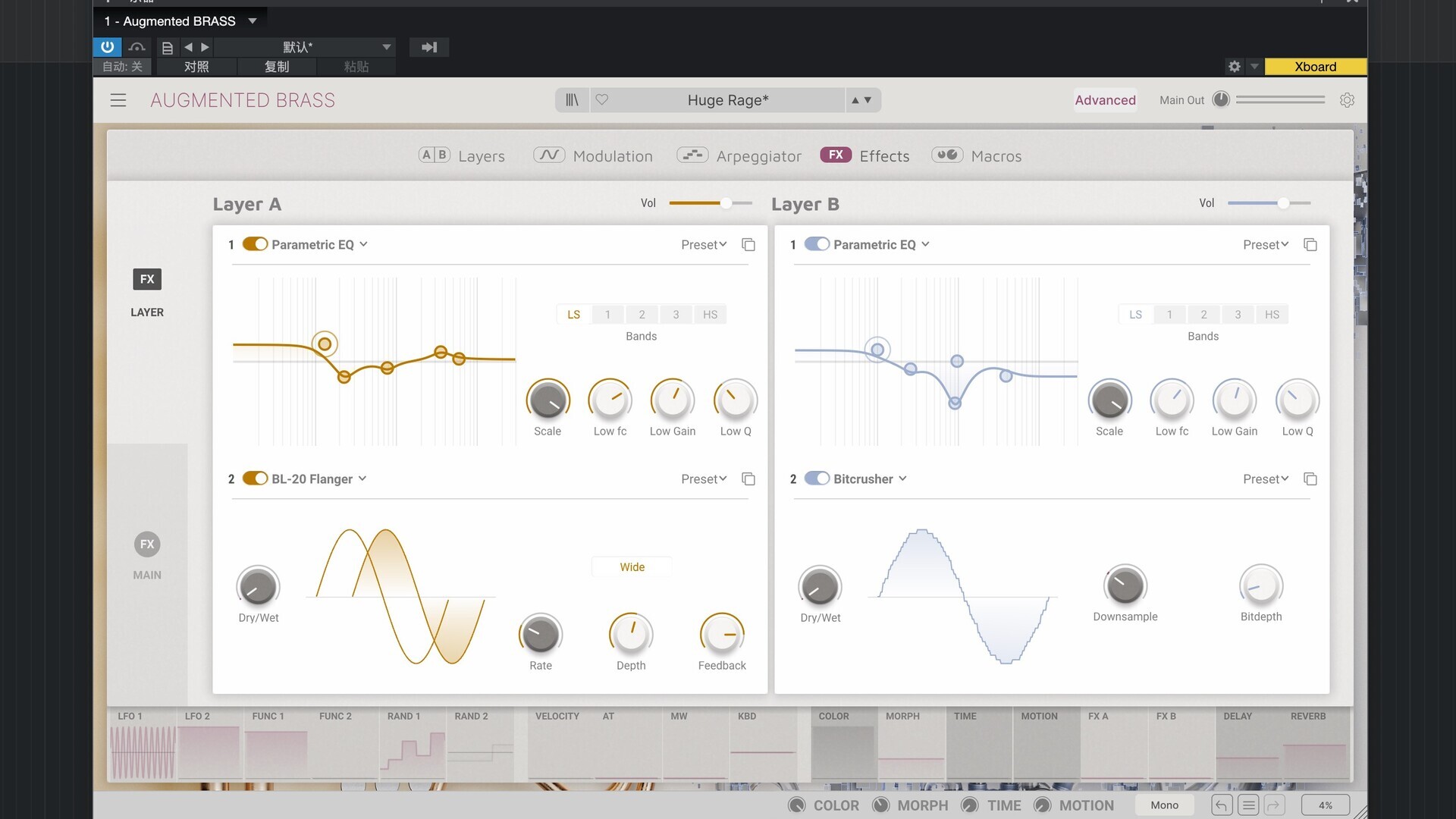This screenshot has height=819, width=1456.
Task: Open the hamburger menu beside Augmented Brass
Action: coord(118,100)
